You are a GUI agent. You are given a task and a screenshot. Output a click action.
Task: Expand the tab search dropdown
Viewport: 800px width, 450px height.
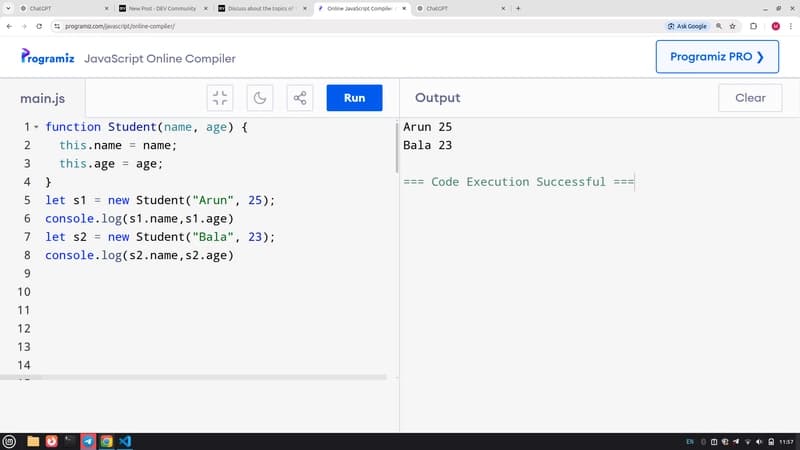pyautogui.click(x=8, y=8)
